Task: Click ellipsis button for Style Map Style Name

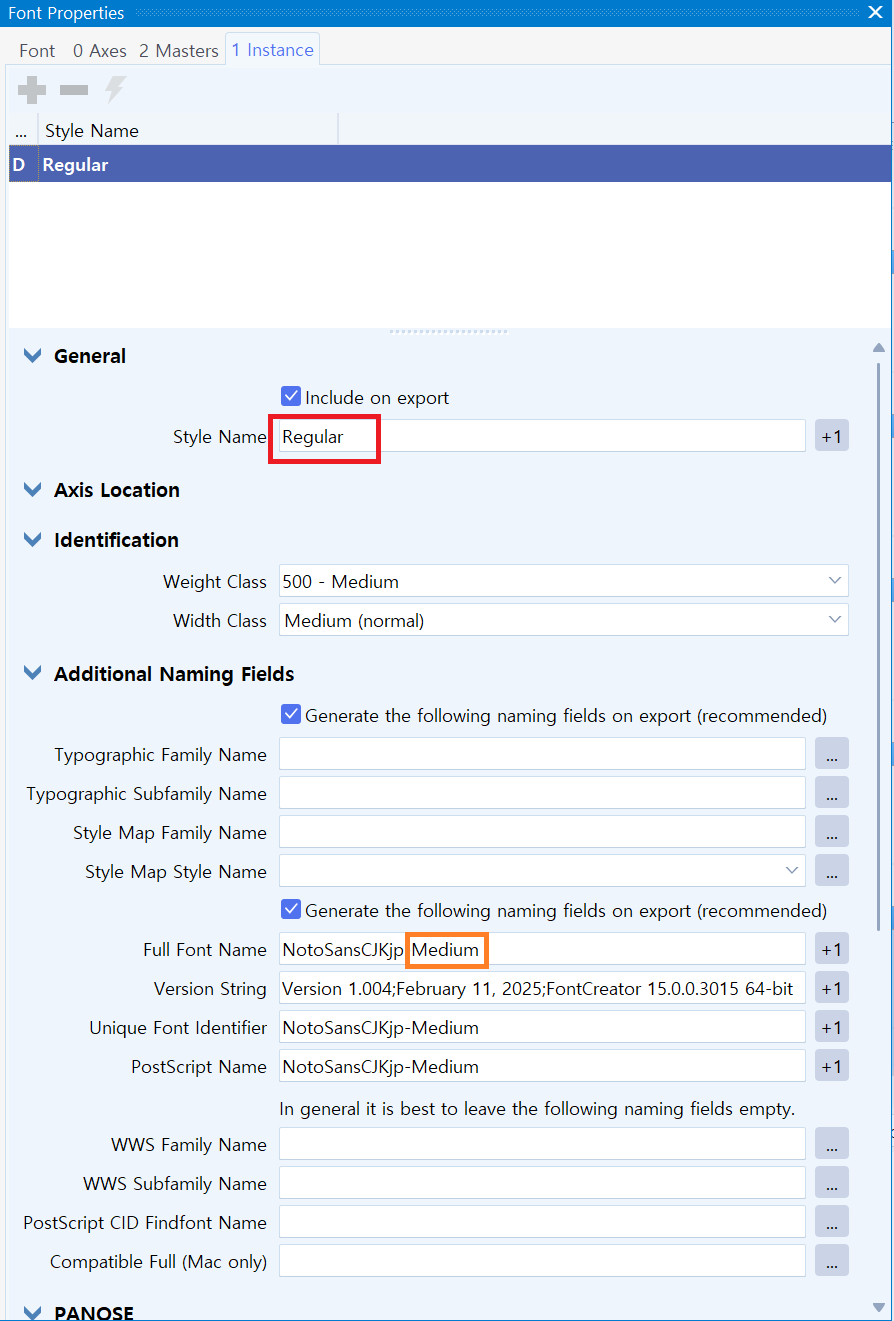Action: (x=831, y=871)
